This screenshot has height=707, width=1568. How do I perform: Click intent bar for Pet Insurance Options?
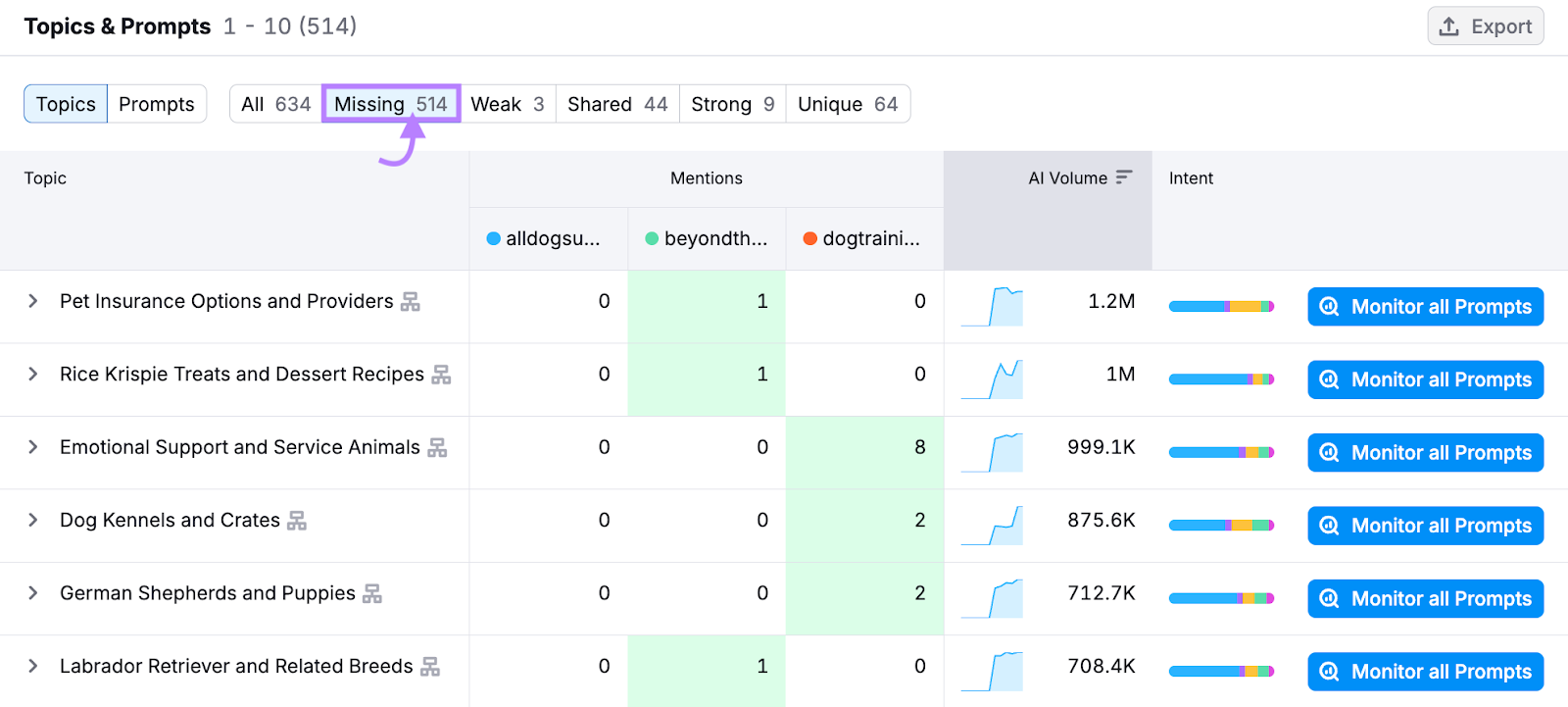1221,307
